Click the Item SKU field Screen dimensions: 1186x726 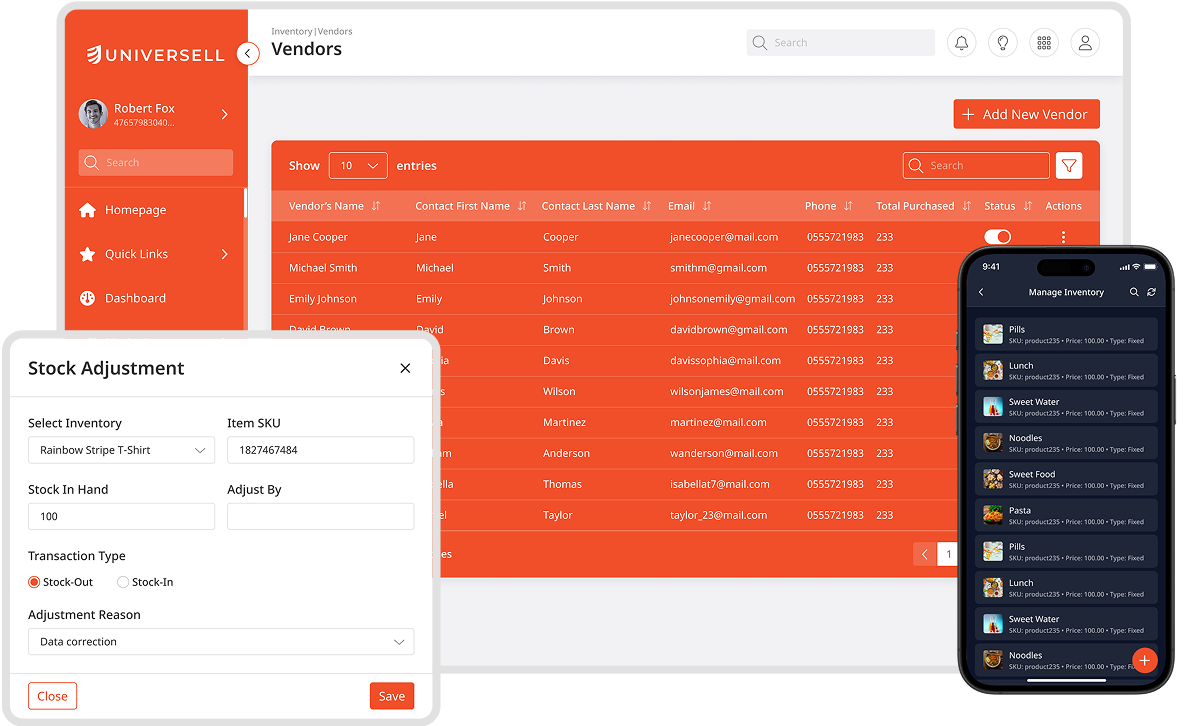tap(321, 450)
